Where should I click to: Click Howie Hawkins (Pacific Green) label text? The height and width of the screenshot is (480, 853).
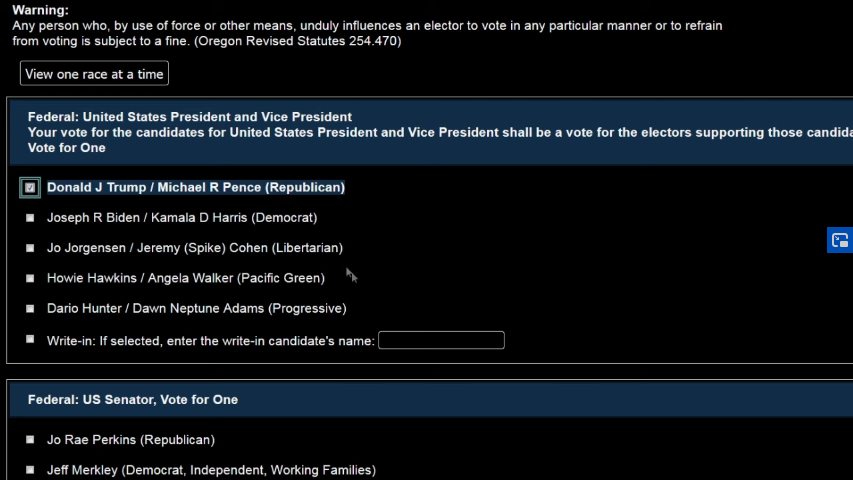186,278
